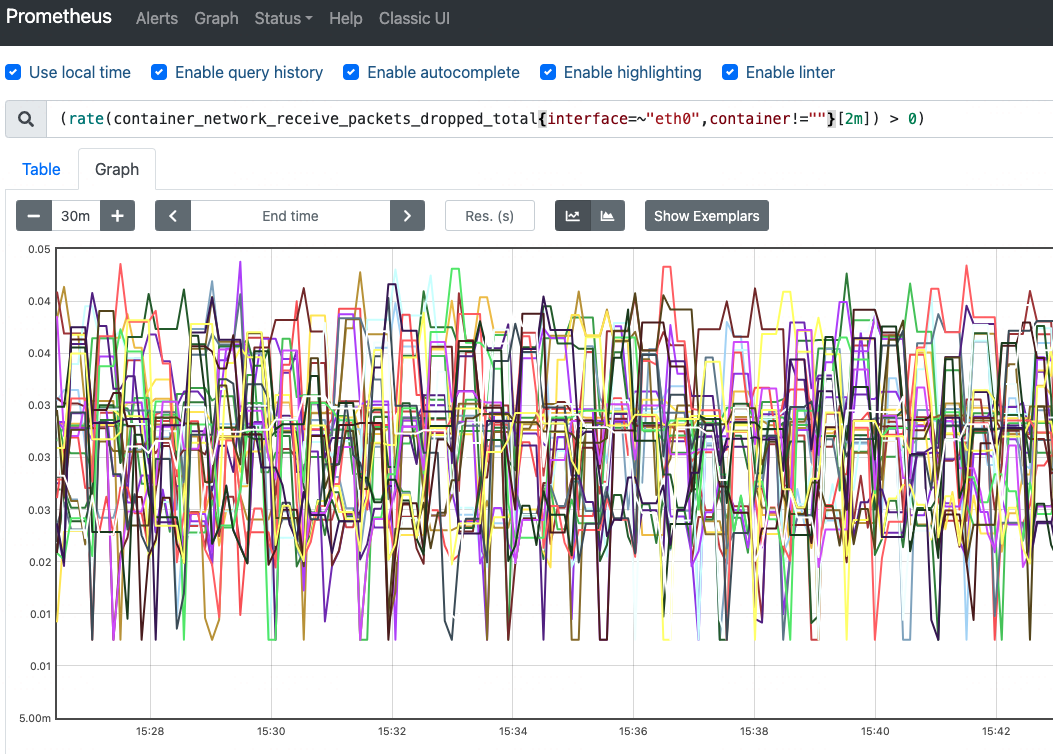
Task: Select the Graph tab
Action: (117, 169)
